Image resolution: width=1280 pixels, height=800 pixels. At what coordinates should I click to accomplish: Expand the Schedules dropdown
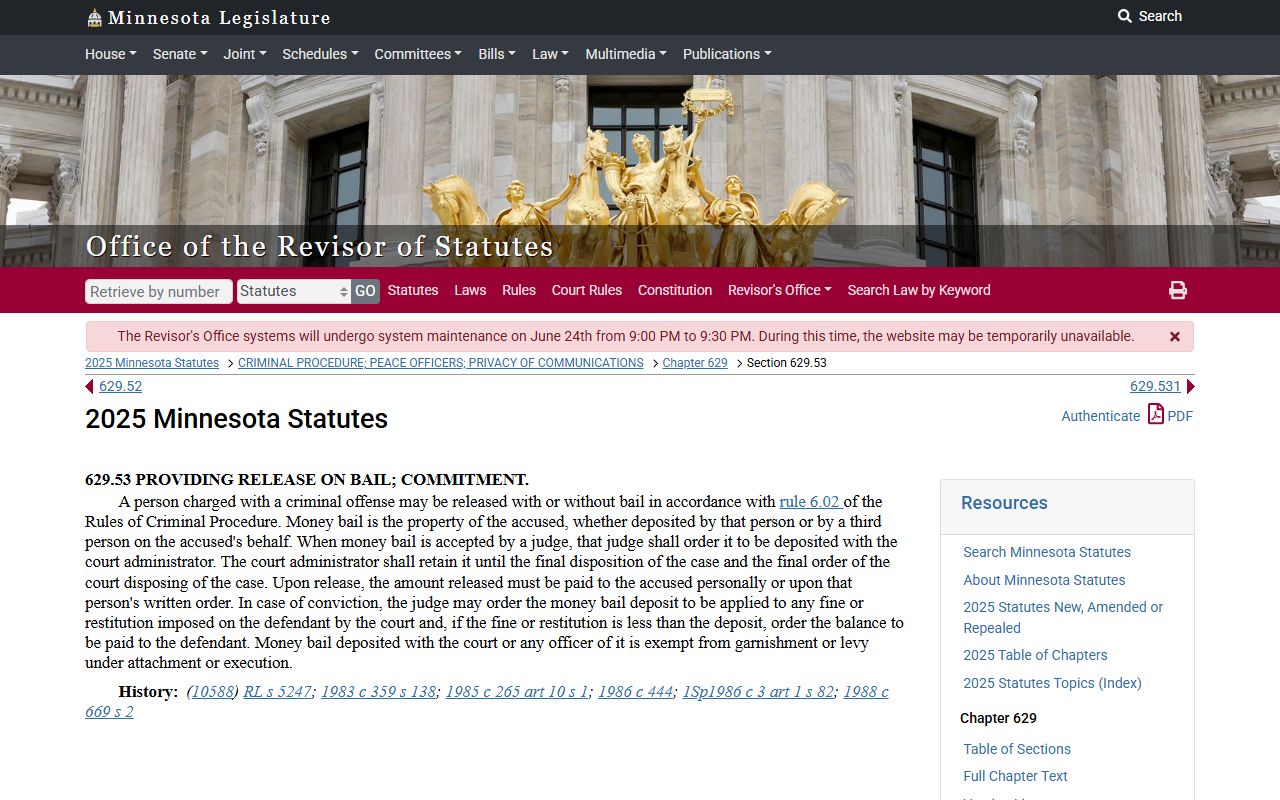[x=320, y=54]
